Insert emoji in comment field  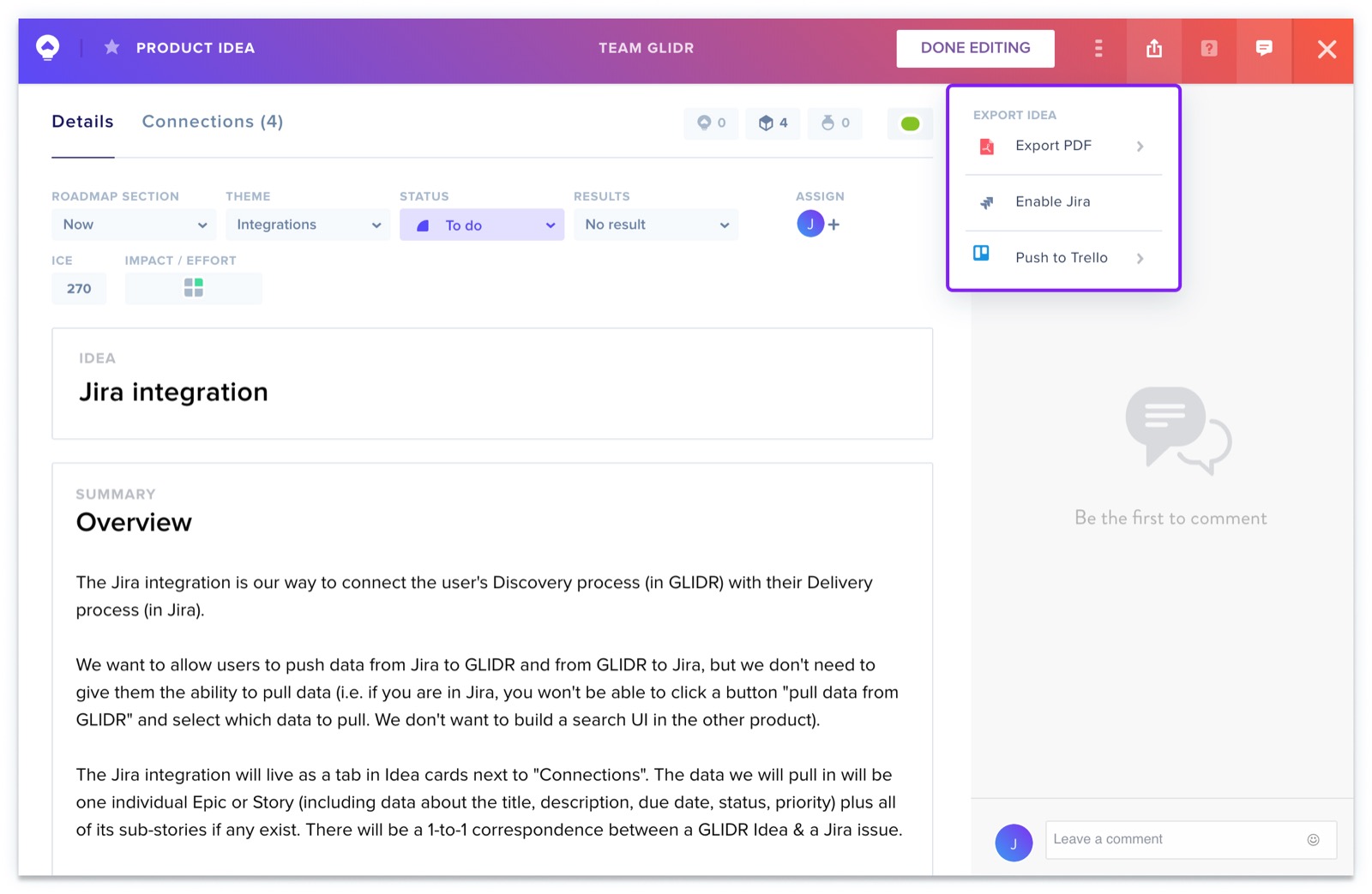click(x=1313, y=840)
